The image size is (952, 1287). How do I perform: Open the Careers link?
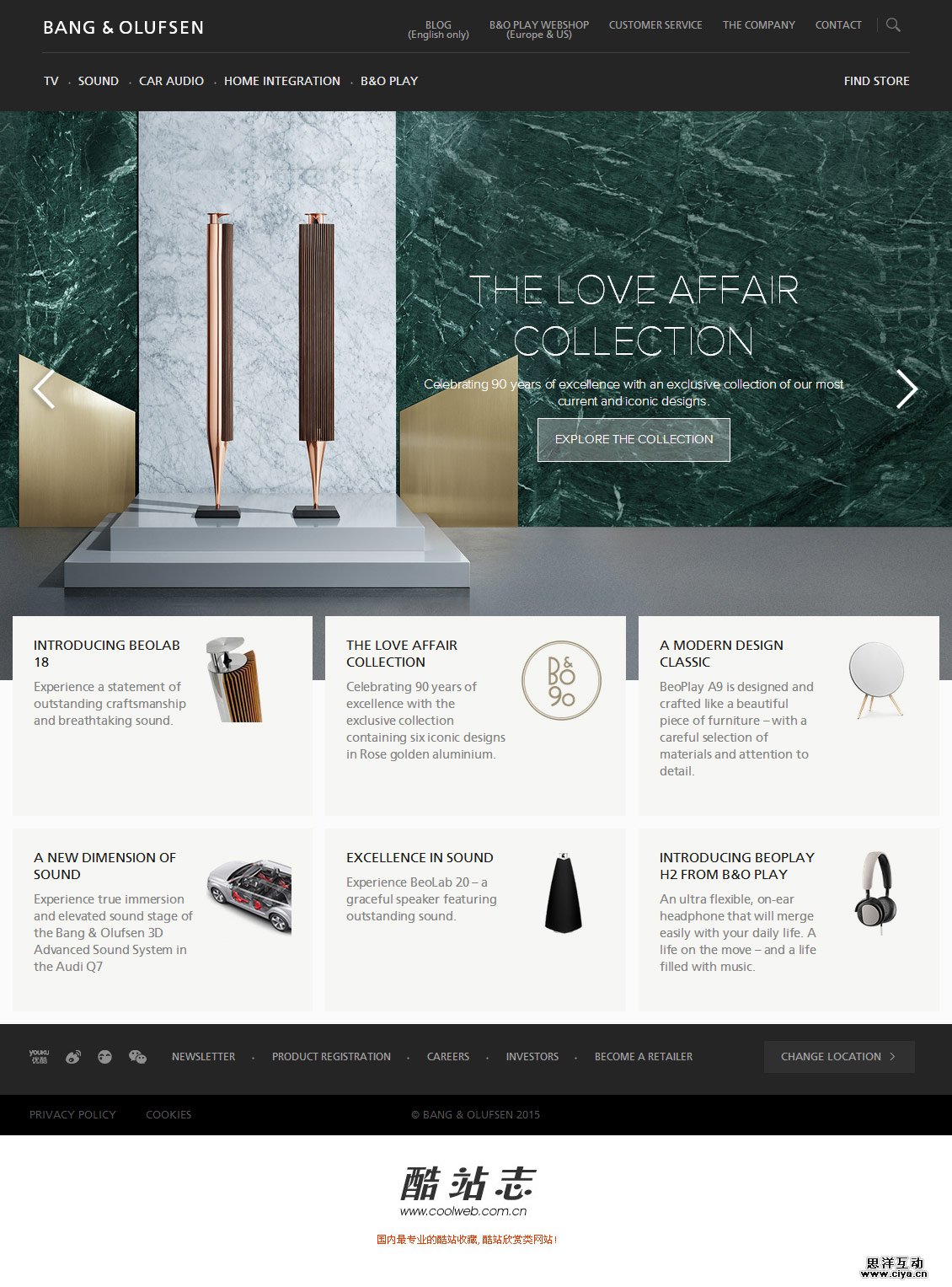point(448,1057)
